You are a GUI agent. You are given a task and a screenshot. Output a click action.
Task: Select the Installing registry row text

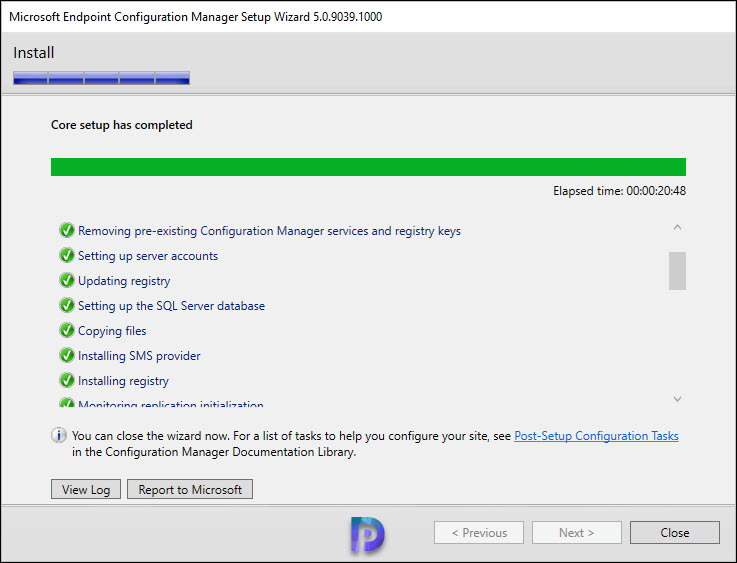[123, 381]
